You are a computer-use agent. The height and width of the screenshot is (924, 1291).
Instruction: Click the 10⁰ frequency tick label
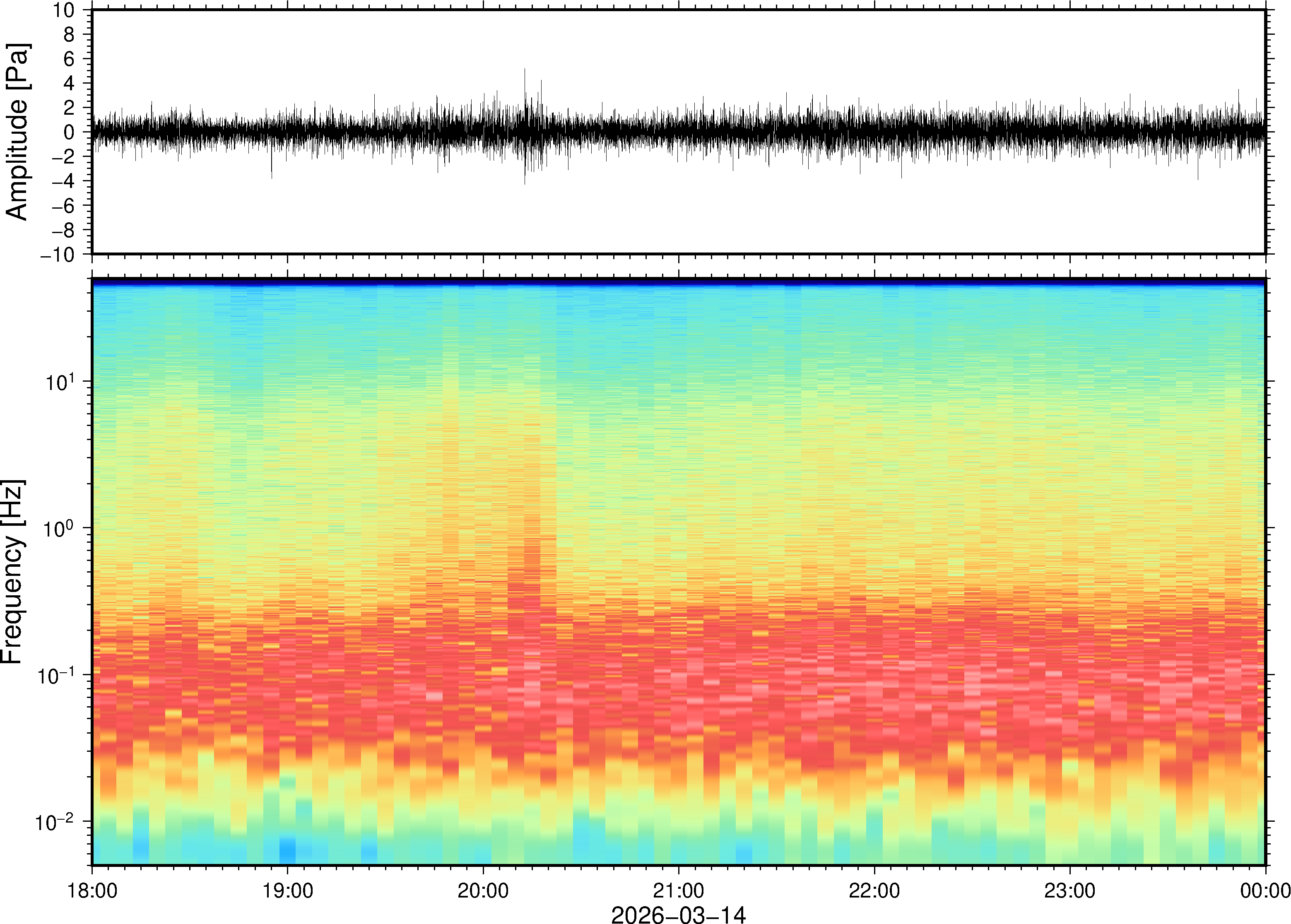(60, 529)
